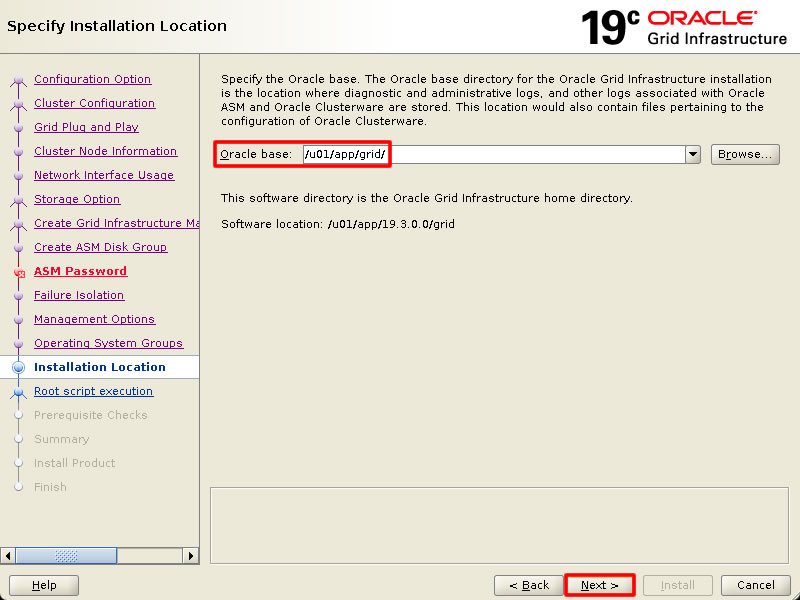Go to the Cluster Configuration step
800x600 pixels.
[x=94, y=103]
